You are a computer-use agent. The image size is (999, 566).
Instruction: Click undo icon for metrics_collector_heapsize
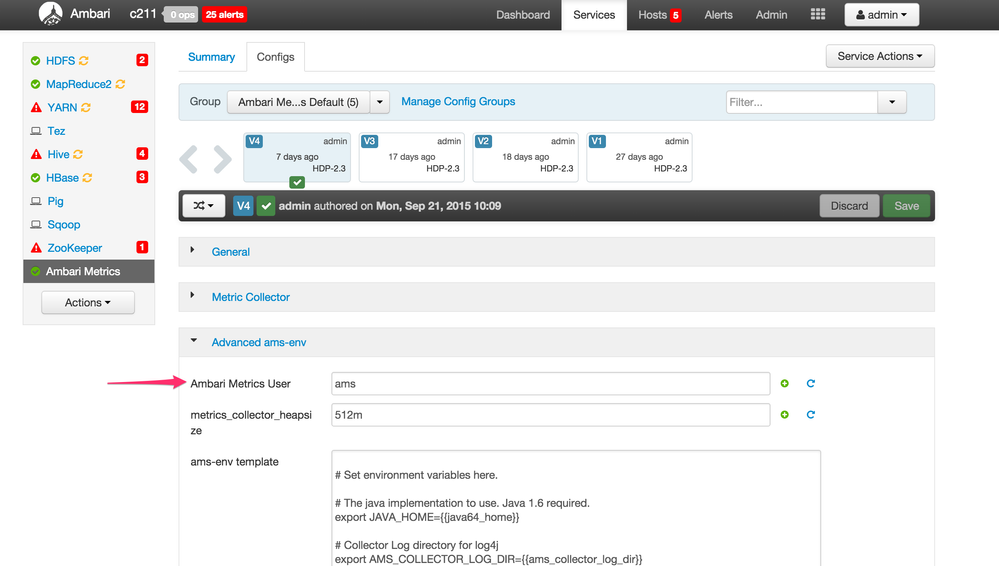810,414
